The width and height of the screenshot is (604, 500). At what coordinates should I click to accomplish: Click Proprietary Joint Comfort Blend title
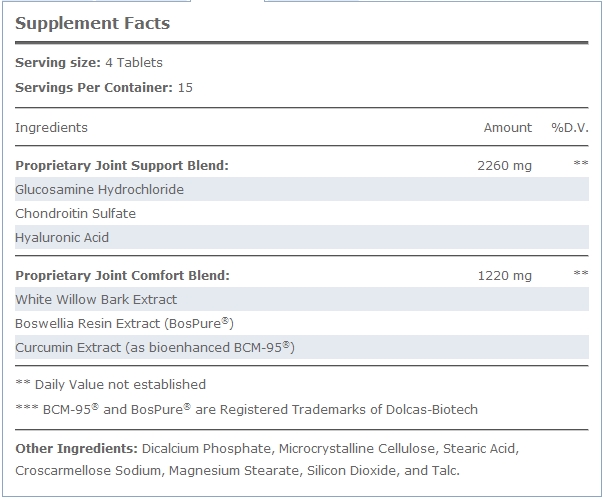coord(122,275)
